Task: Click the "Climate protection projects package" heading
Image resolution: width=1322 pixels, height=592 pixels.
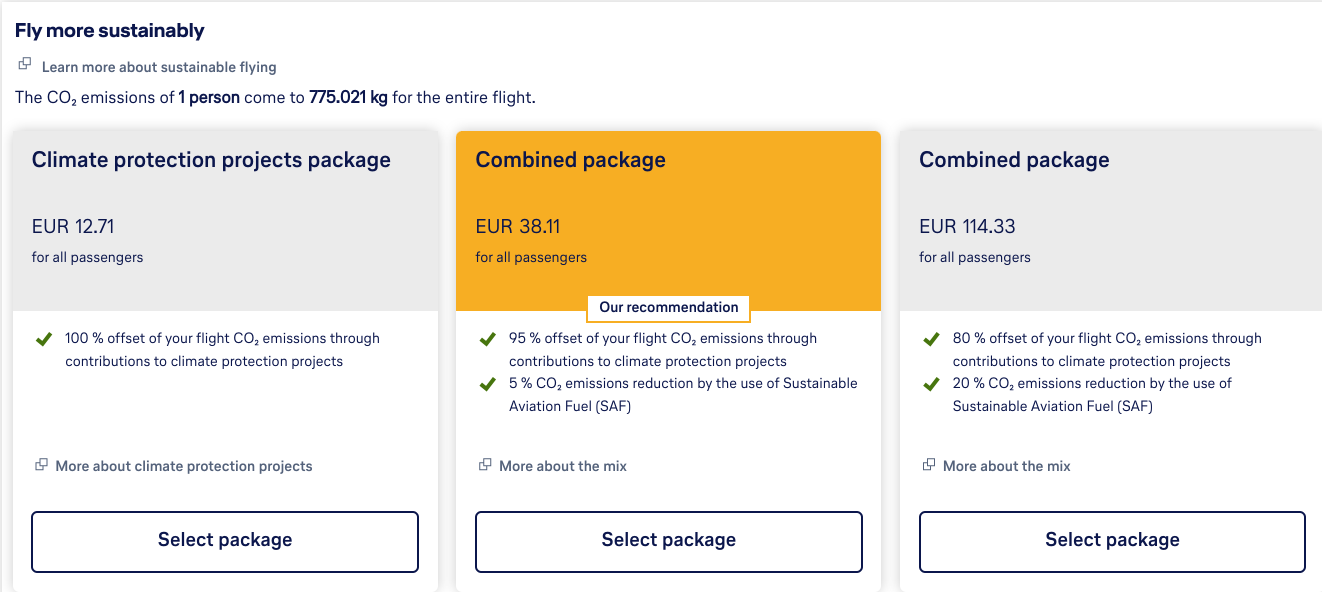Action: (211, 160)
